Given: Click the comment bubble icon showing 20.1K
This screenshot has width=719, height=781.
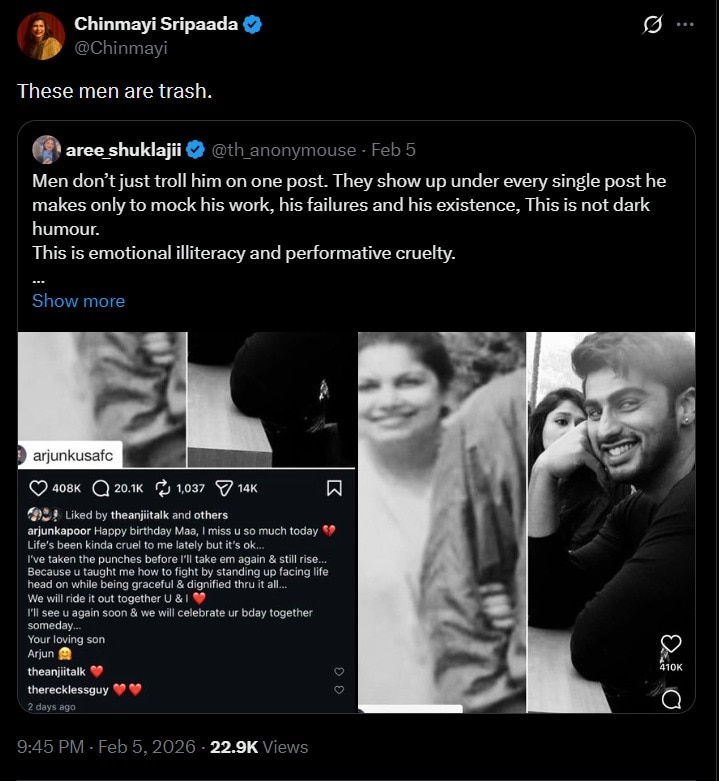Looking at the screenshot, I should 102,488.
